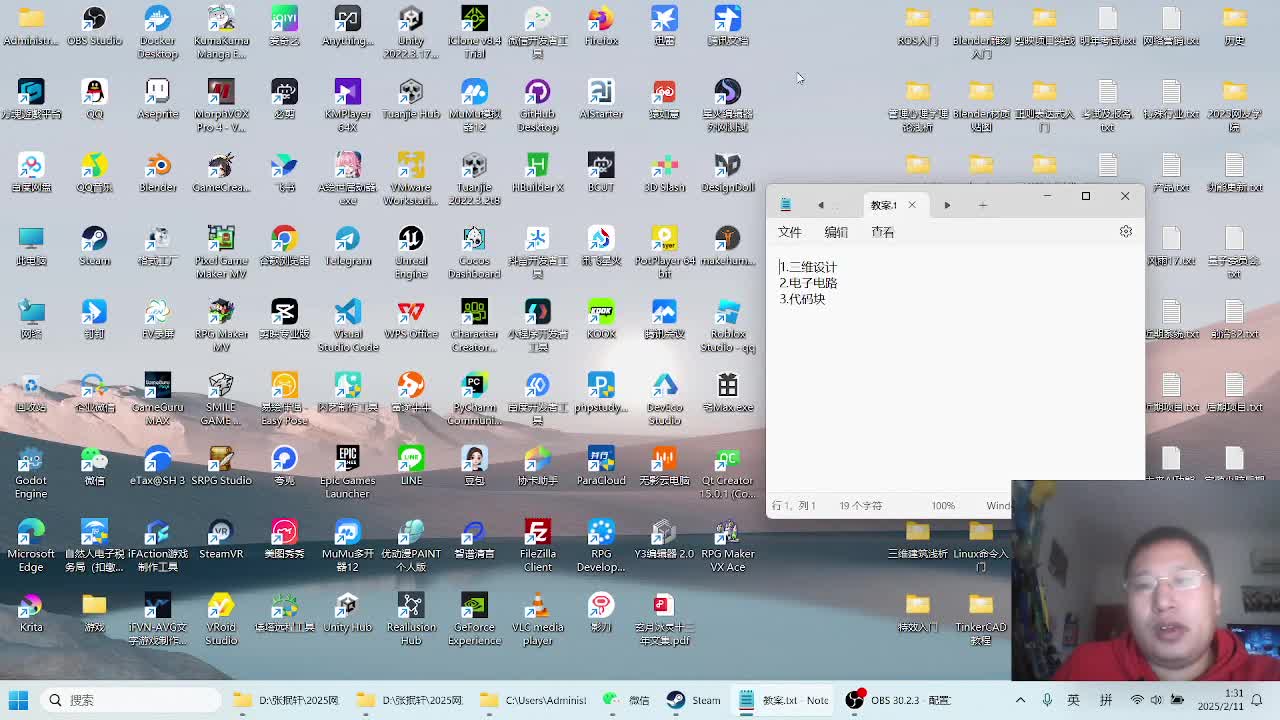
Task: Select the VLC media player icon
Action: coord(538,619)
